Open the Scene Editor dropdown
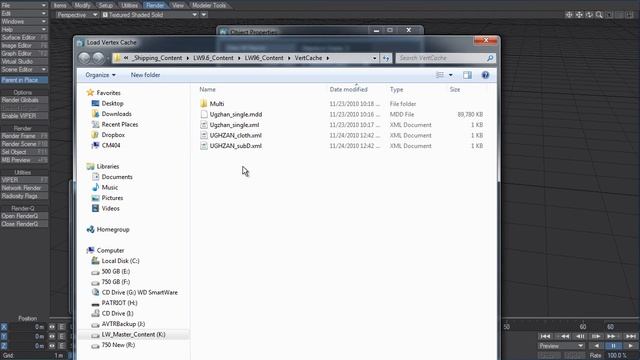Screen dimensions: 640x360 click(x=24, y=69)
